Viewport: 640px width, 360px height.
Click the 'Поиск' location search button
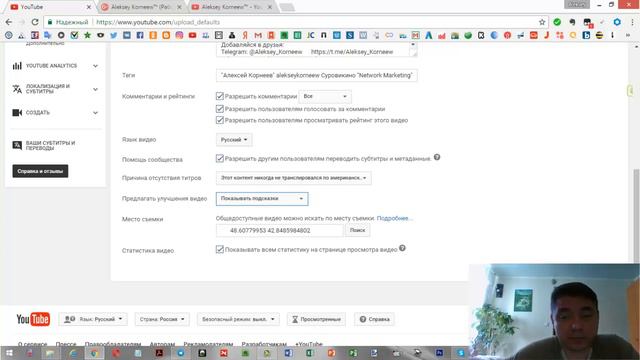point(358,230)
